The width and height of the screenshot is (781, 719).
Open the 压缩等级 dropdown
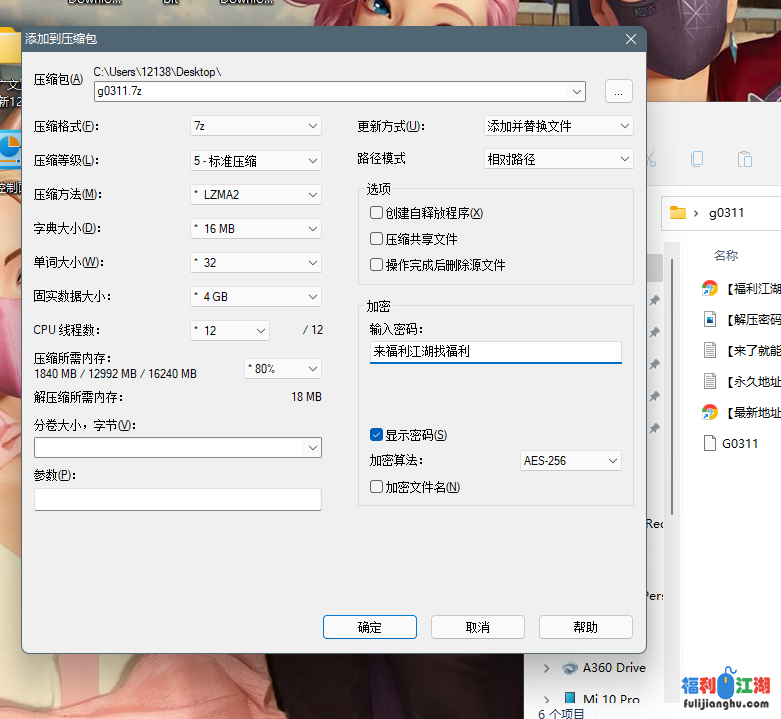click(255, 160)
